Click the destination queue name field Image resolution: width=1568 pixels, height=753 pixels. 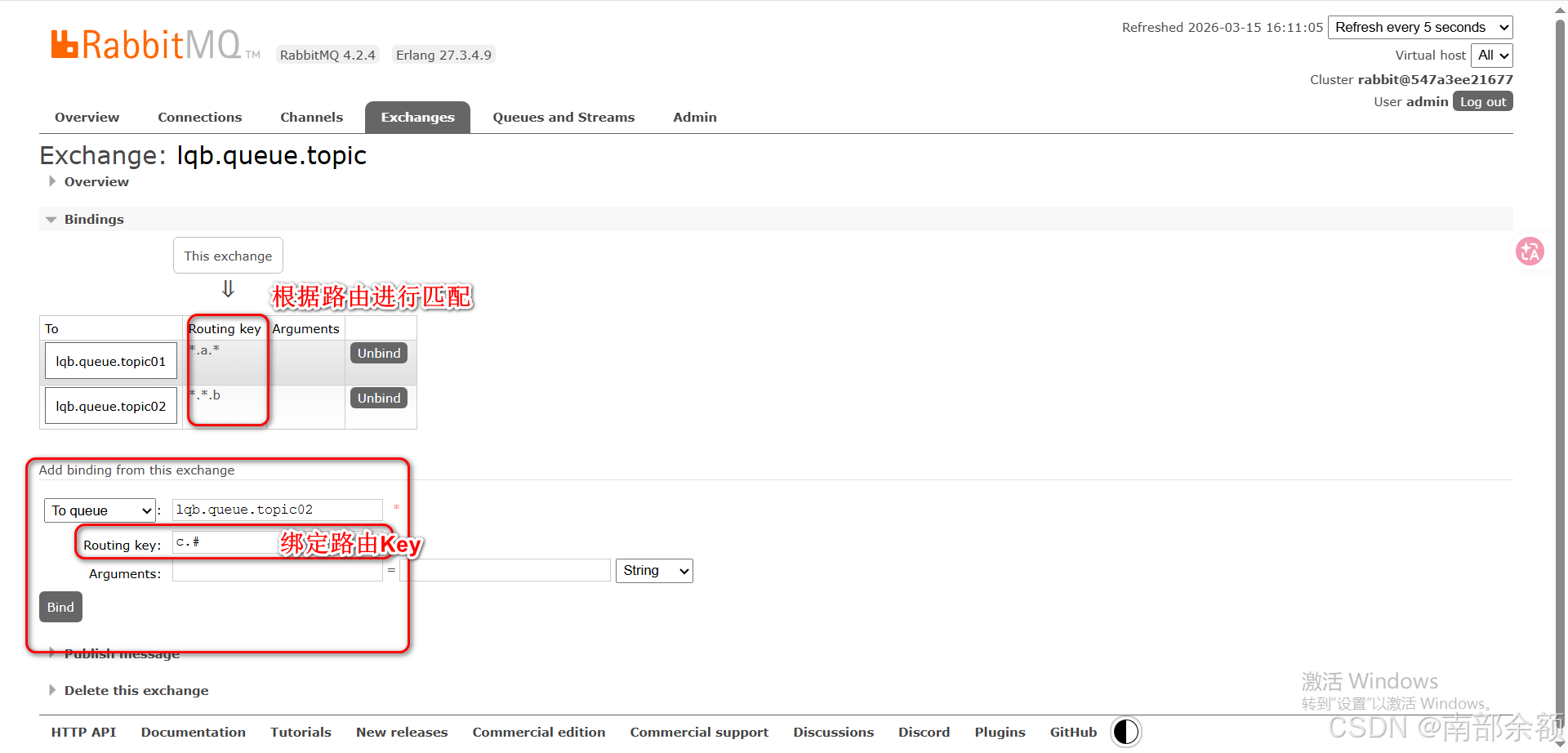(277, 510)
